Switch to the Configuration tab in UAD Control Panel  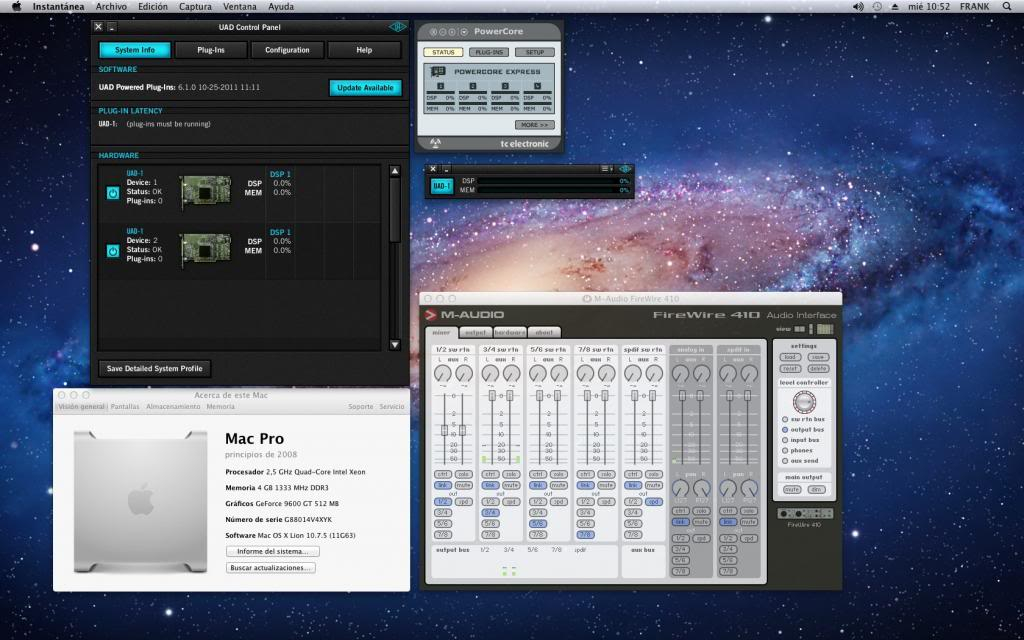(287, 50)
